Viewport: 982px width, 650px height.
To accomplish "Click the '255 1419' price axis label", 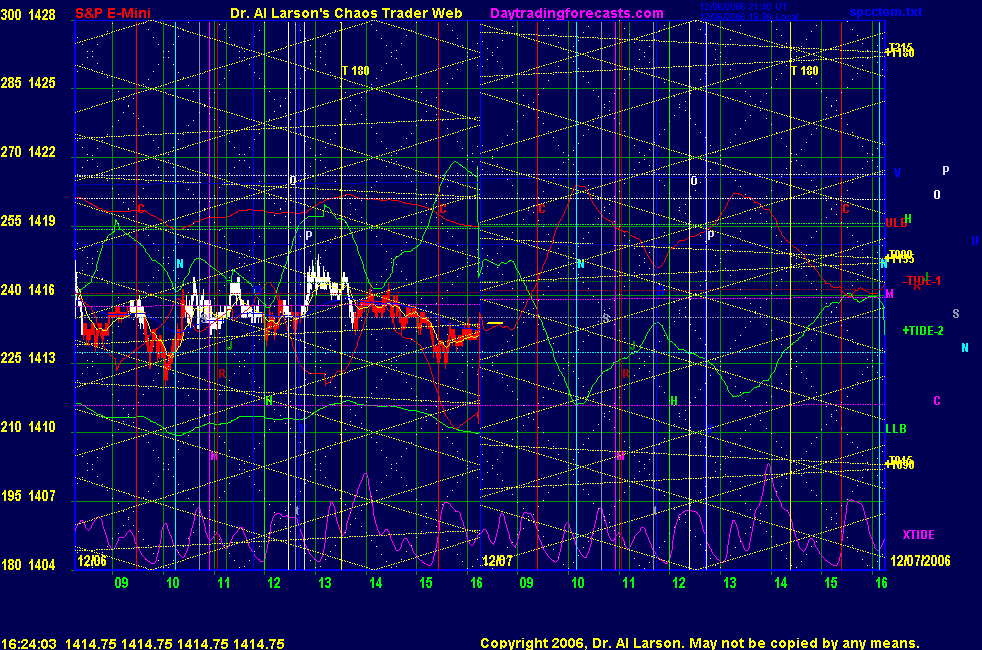I will pos(28,221).
